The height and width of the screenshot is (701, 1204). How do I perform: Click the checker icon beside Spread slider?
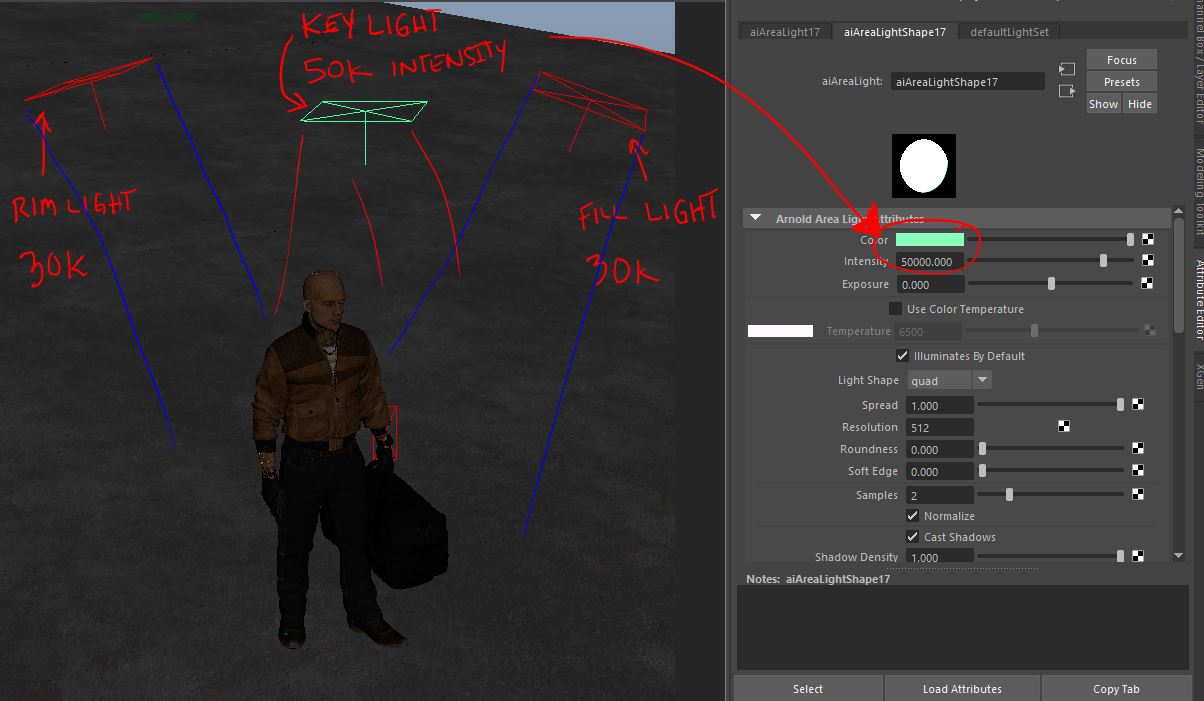pyautogui.click(x=1138, y=405)
